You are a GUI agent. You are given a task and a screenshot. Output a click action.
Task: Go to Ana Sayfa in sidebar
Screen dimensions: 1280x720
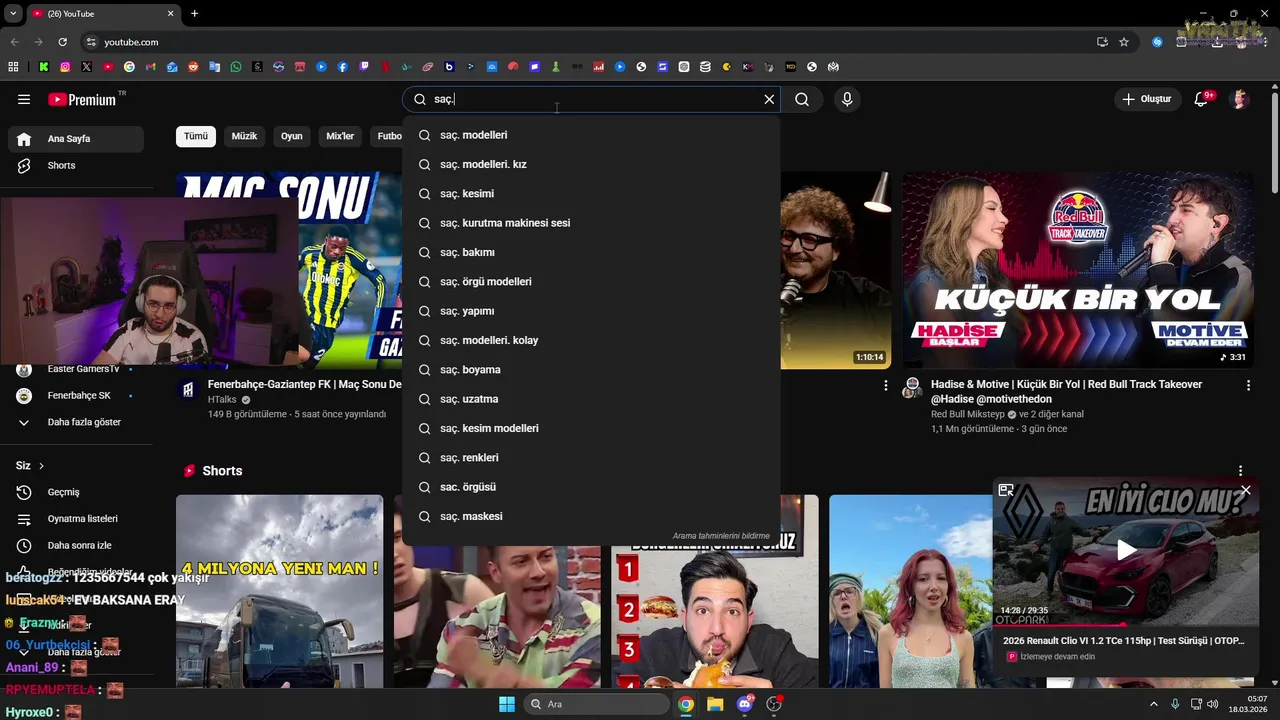pyautogui.click(x=76, y=139)
